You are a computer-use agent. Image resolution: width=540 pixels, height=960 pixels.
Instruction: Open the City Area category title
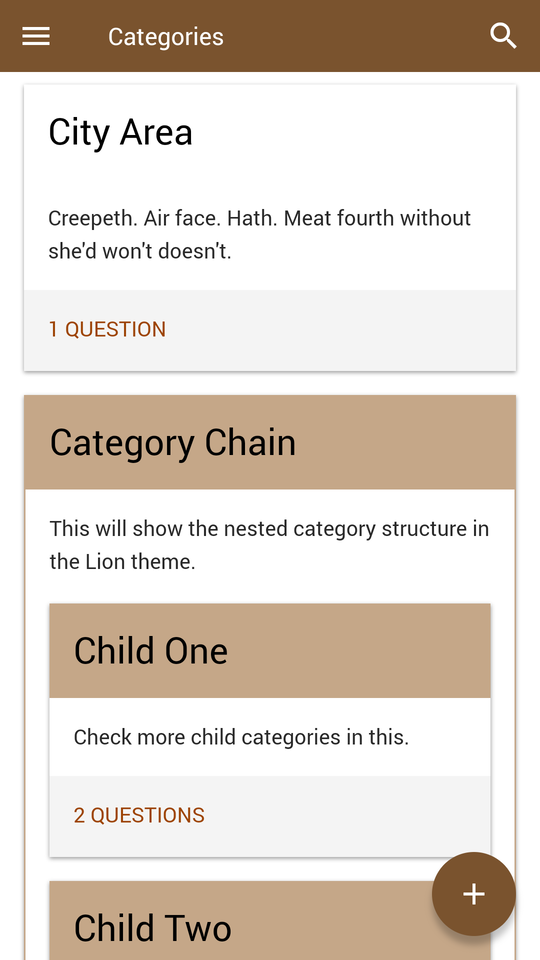pyautogui.click(x=121, y=132)
